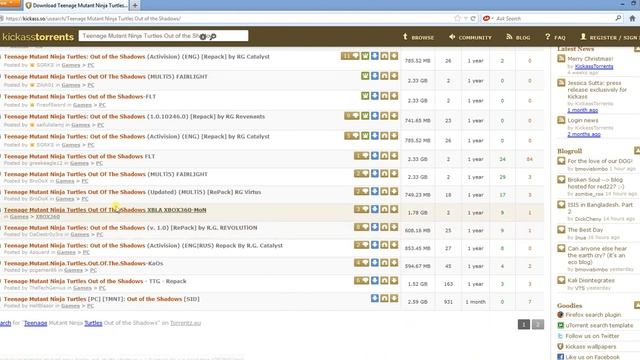Click Register / Sign in
The height and width of the screenshot is (360, 640).
609,37
